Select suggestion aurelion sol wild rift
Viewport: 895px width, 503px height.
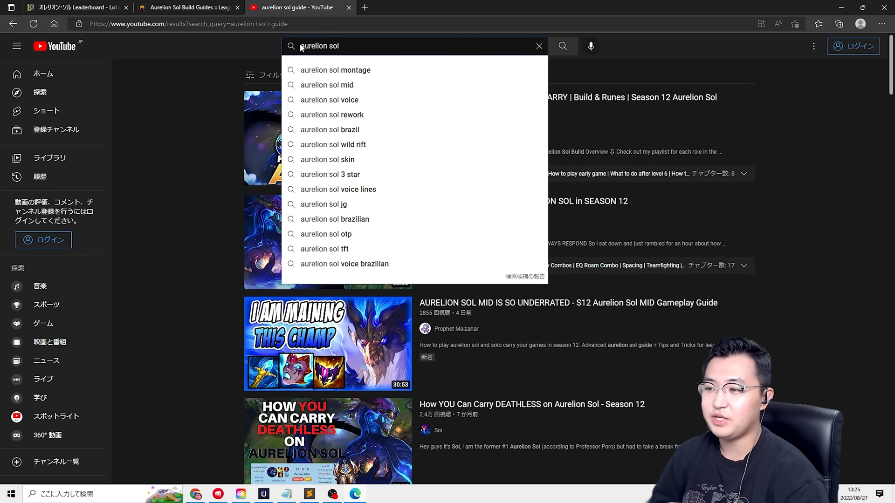click(414, 144)
